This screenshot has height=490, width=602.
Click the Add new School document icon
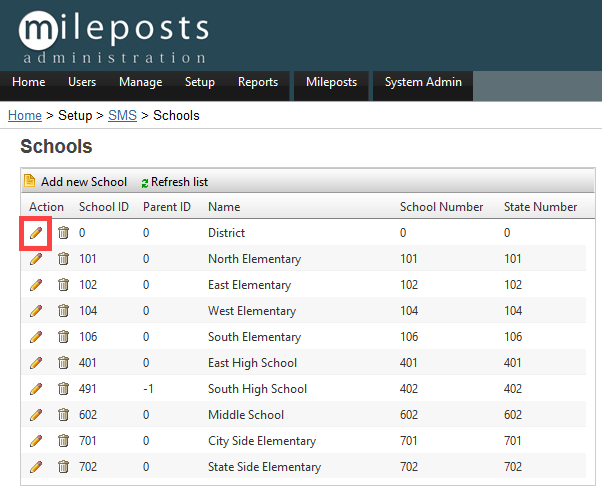pyautogui.click(x=30, y=181)
